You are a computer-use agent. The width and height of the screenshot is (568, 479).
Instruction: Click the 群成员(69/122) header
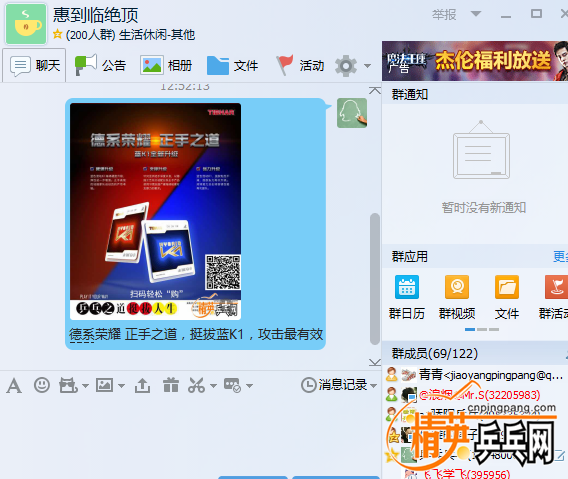(x=435, y=353)
